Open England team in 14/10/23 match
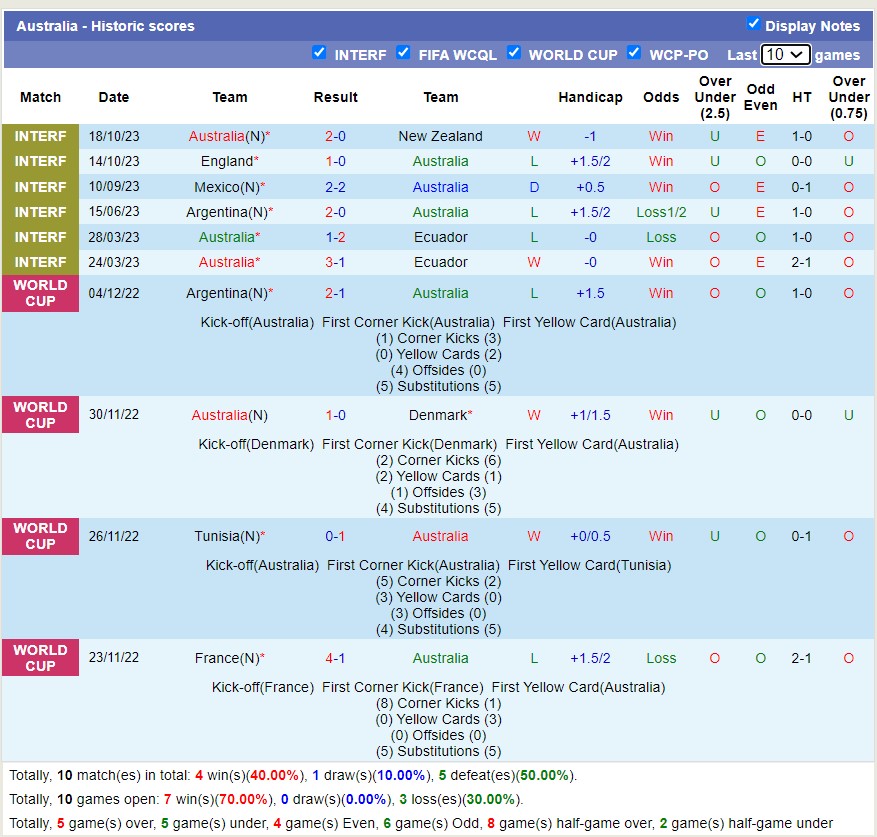877x837 pixels. tap(227, 161)
